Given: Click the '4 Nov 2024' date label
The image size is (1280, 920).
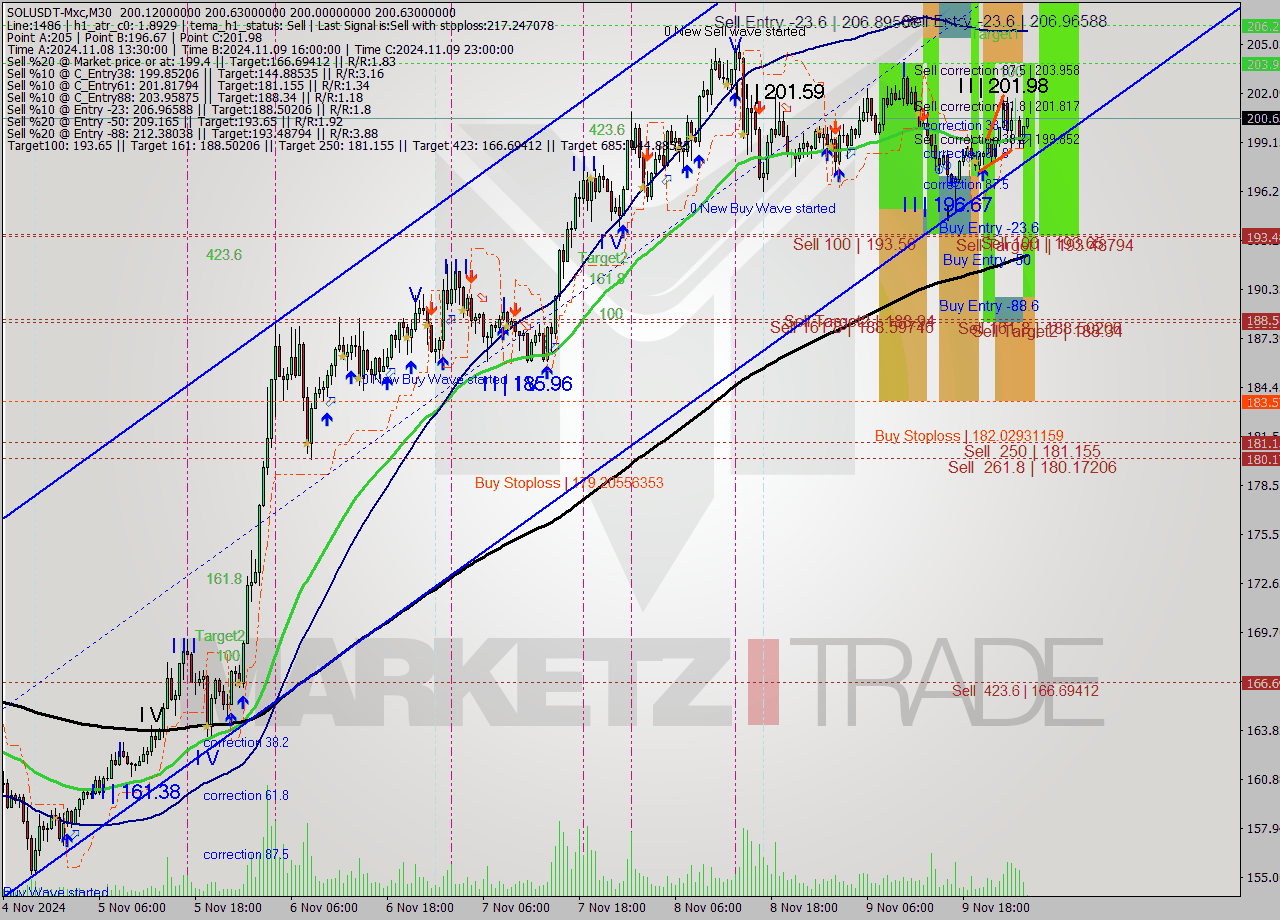Looking at the screenshot, I should tap(33, 908).
